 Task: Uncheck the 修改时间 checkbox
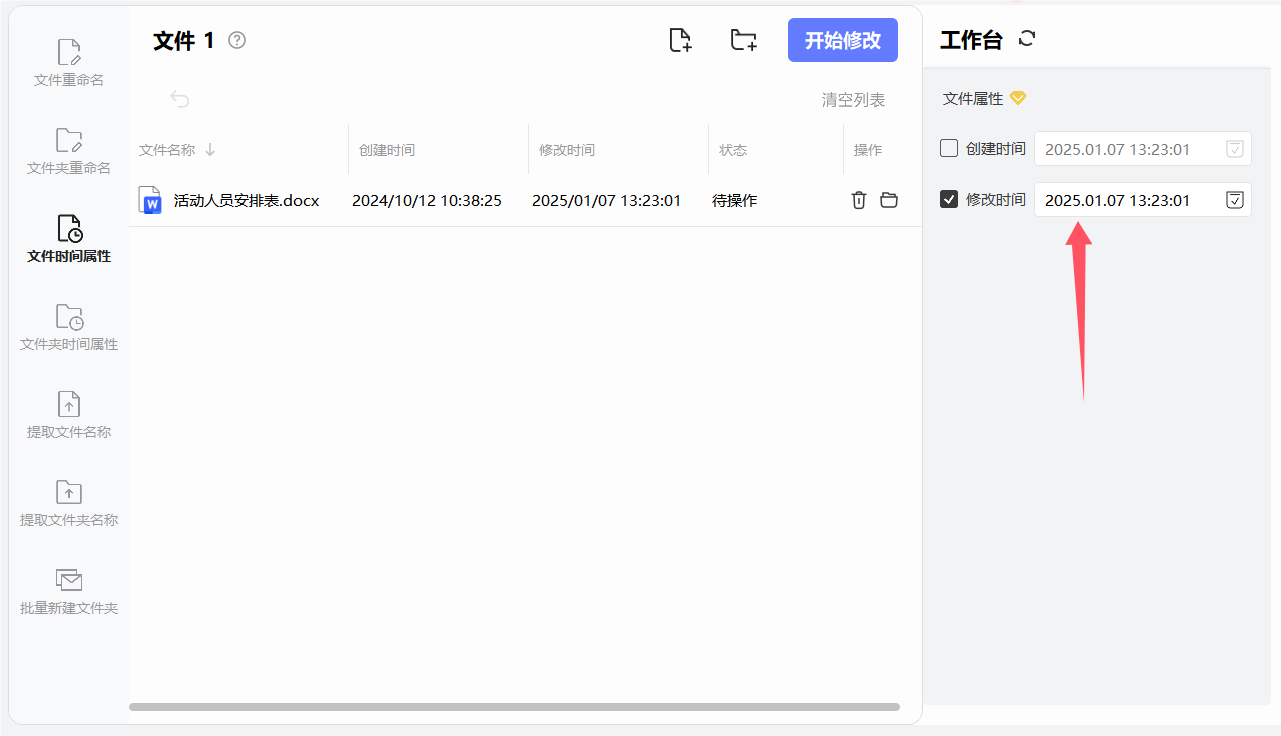(949, 199)
